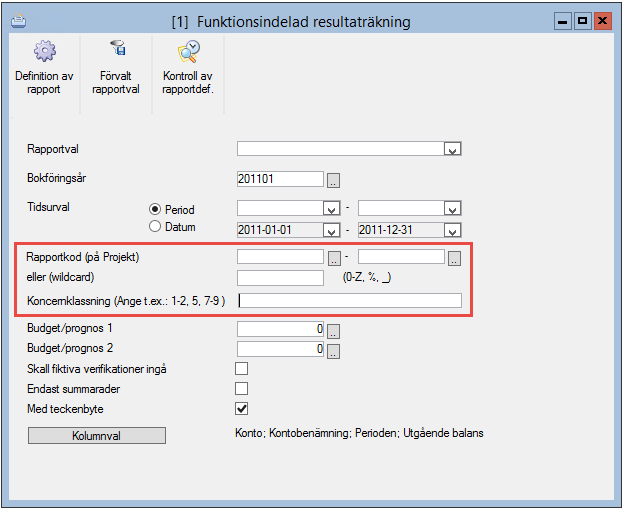
Task: Expand the 2011-12-31 end date dropdown
Action: [x=452, y=230]
